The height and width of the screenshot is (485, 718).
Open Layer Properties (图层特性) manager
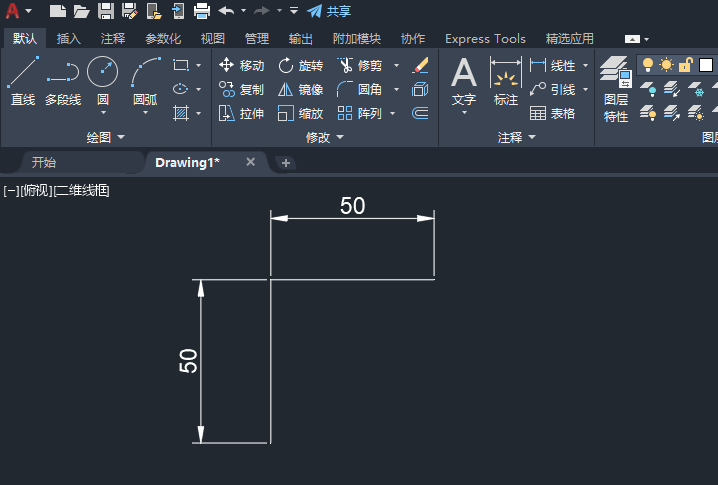coord(616,89)
